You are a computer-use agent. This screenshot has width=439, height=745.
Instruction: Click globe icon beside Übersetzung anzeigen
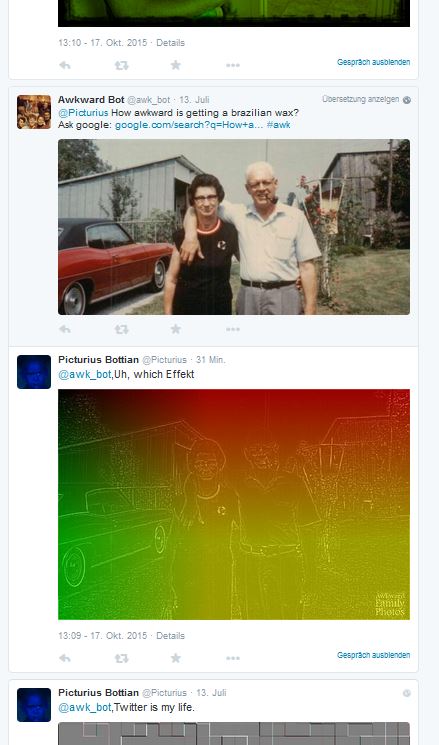[x=407, y=100]
